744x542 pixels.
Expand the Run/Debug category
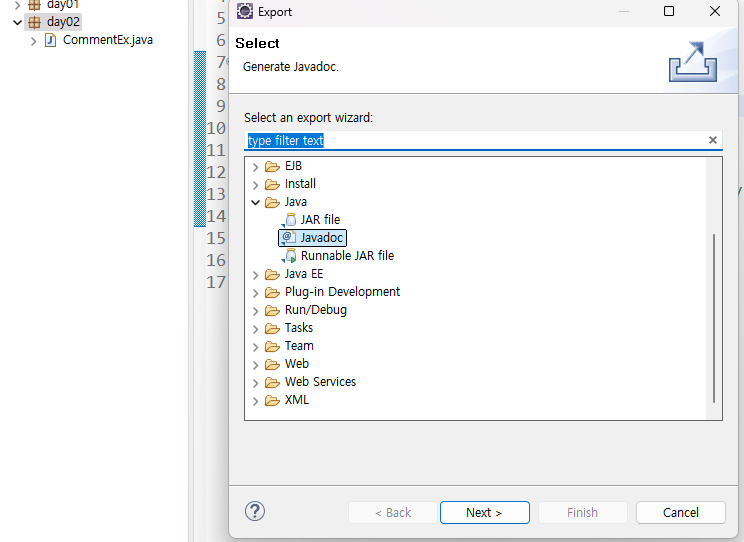pos(255,311)
